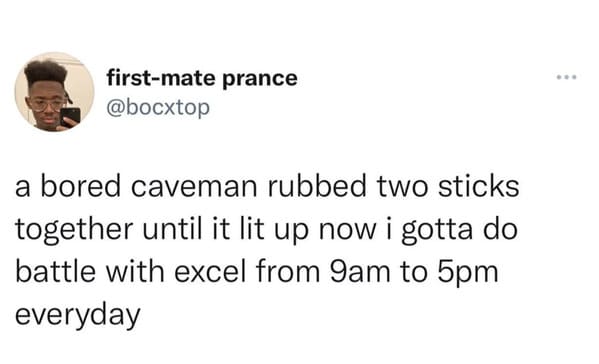The width and height of the screenshot is (599, 364).
Task: Open the @bocxtop handle link
Action: click(158, 108)
